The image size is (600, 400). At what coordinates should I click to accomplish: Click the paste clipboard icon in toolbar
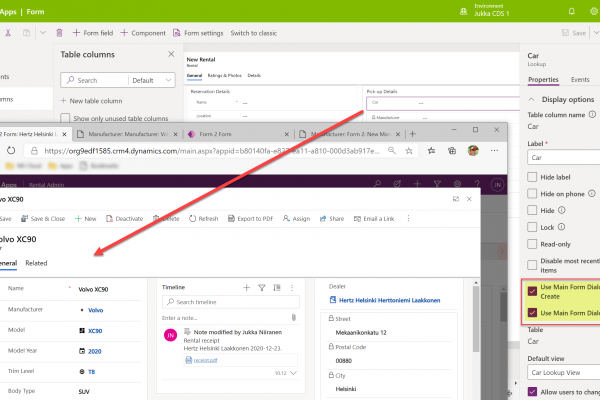click(x=26, y=33)
